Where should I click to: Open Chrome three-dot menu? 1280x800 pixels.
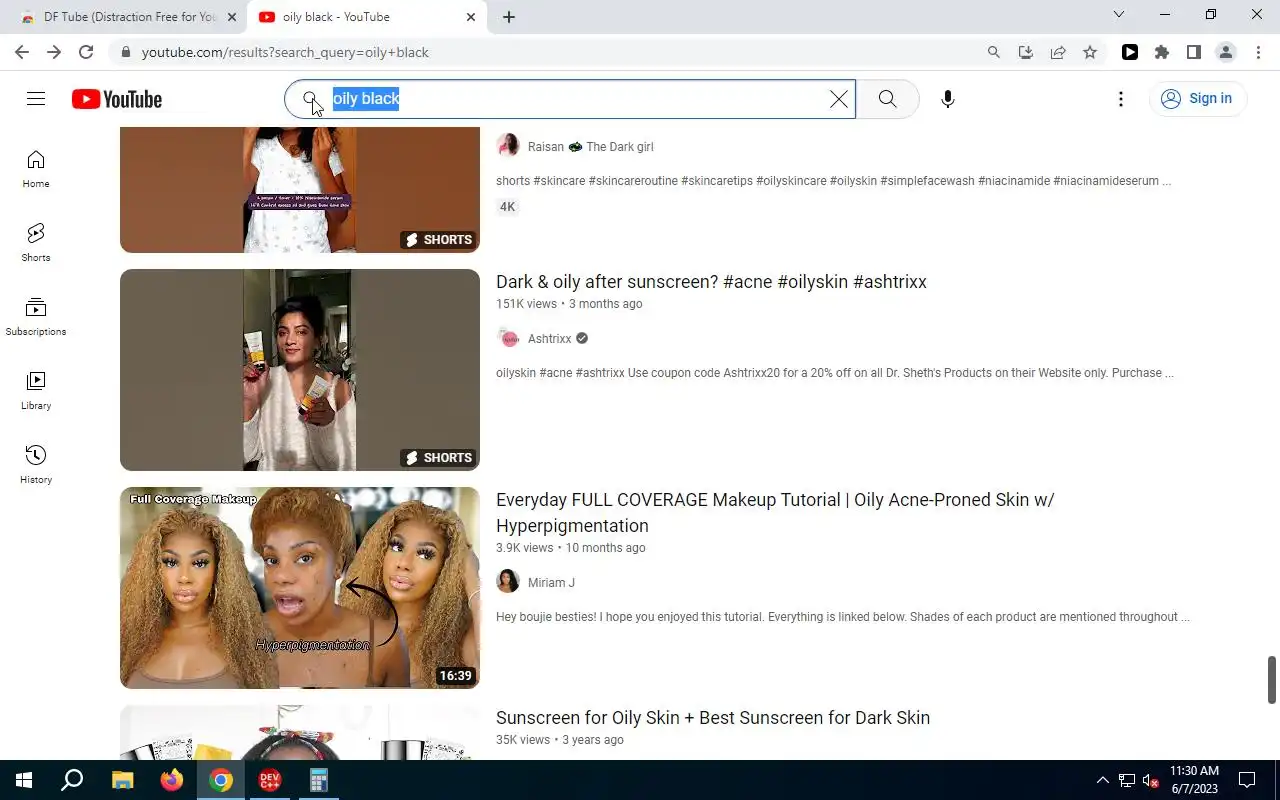click(1258, 52)
